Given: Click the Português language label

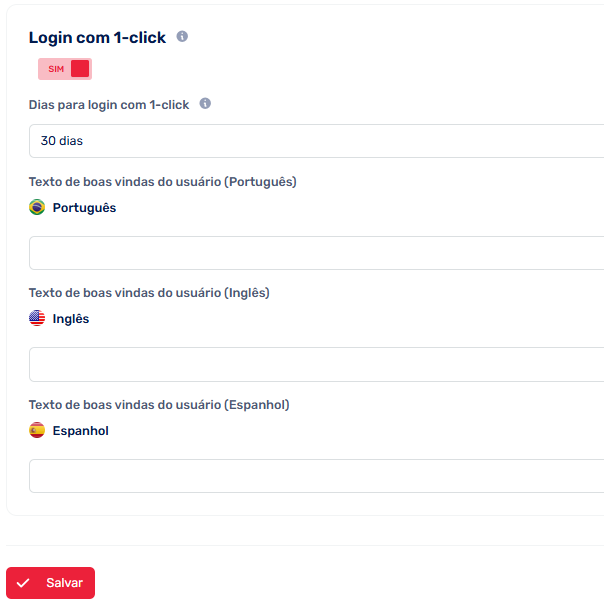Looking at the screenshot, I should [x=84, y=208].
